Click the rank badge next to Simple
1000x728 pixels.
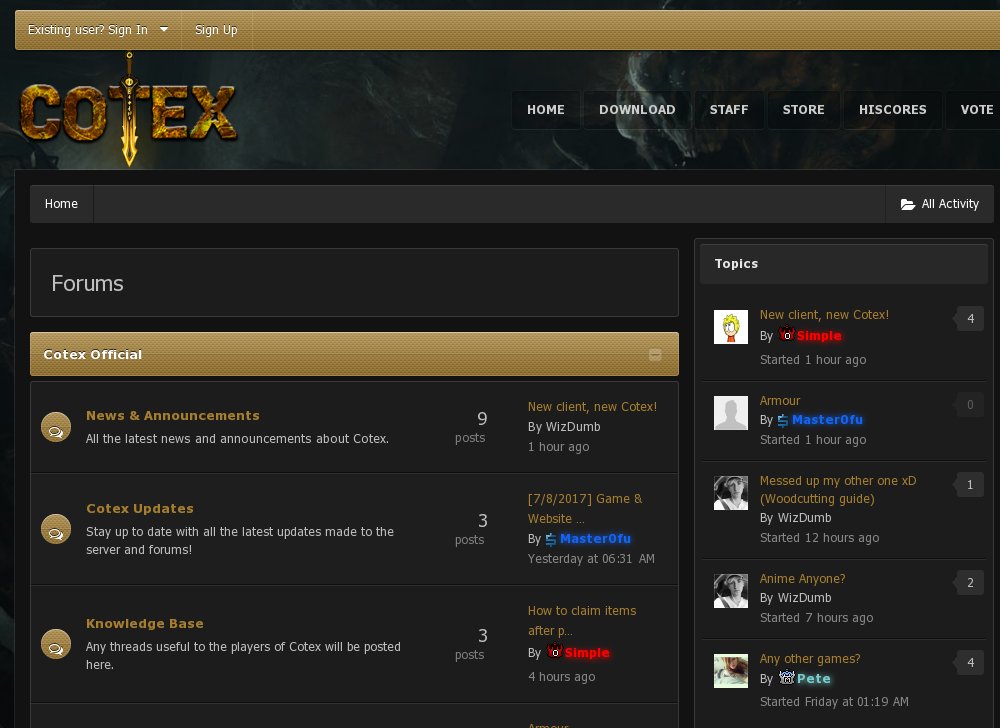click(x=786, y=335)
